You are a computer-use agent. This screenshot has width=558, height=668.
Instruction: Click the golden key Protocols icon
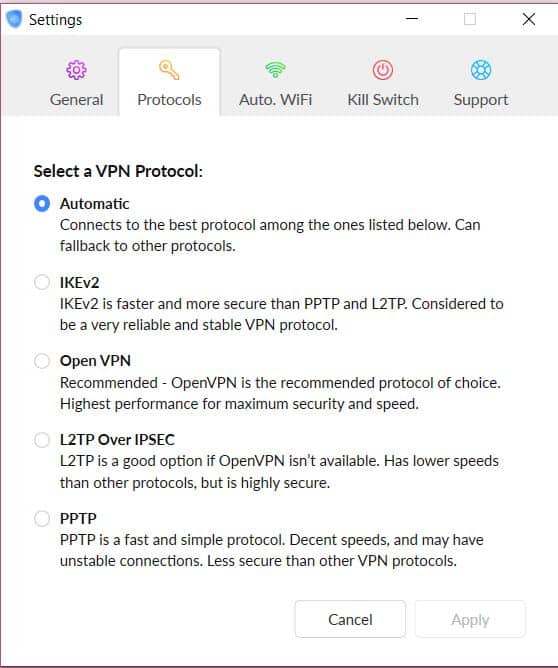coord(169,70)
